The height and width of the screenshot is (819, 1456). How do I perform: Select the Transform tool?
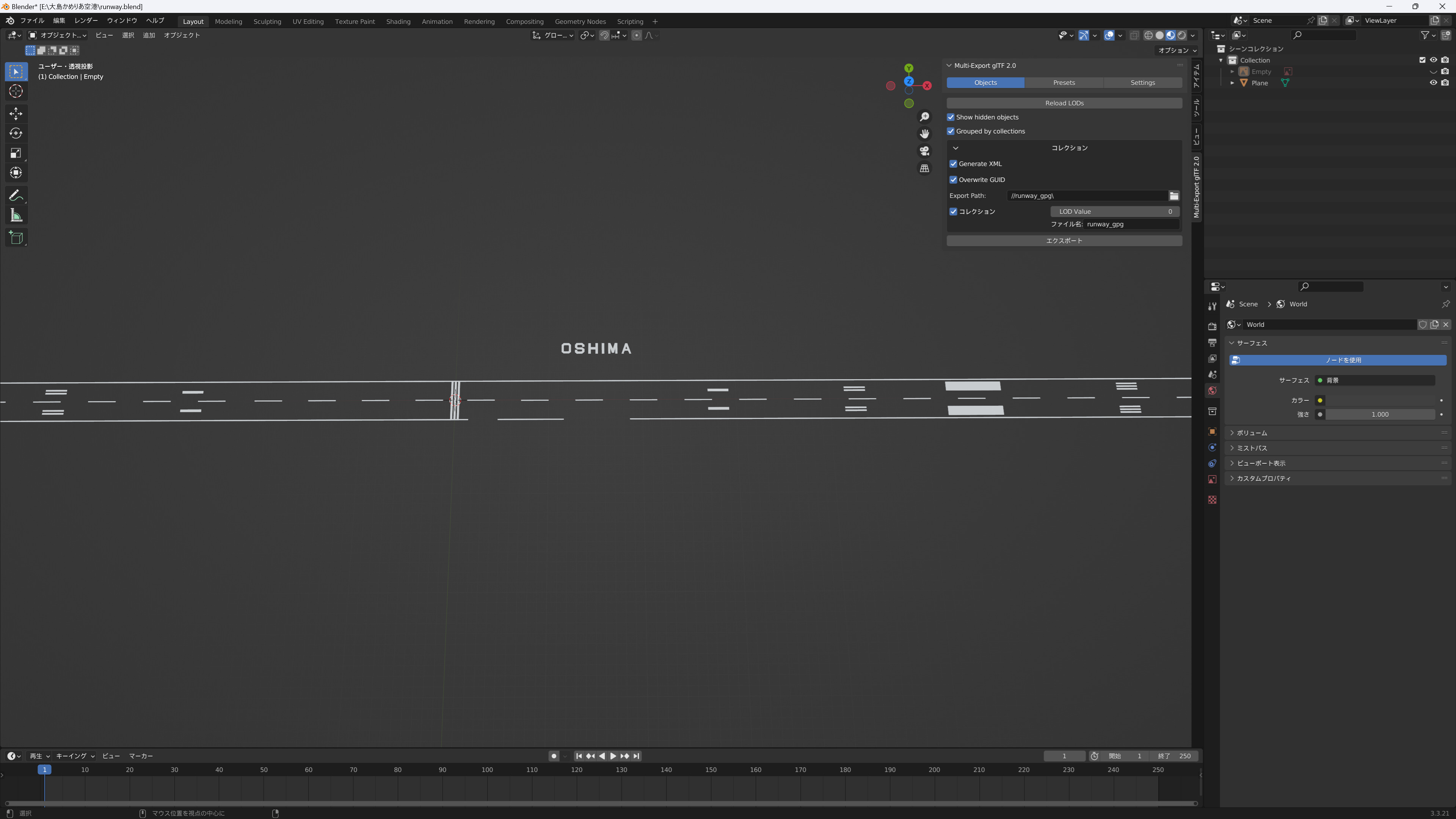click(16, 173)
